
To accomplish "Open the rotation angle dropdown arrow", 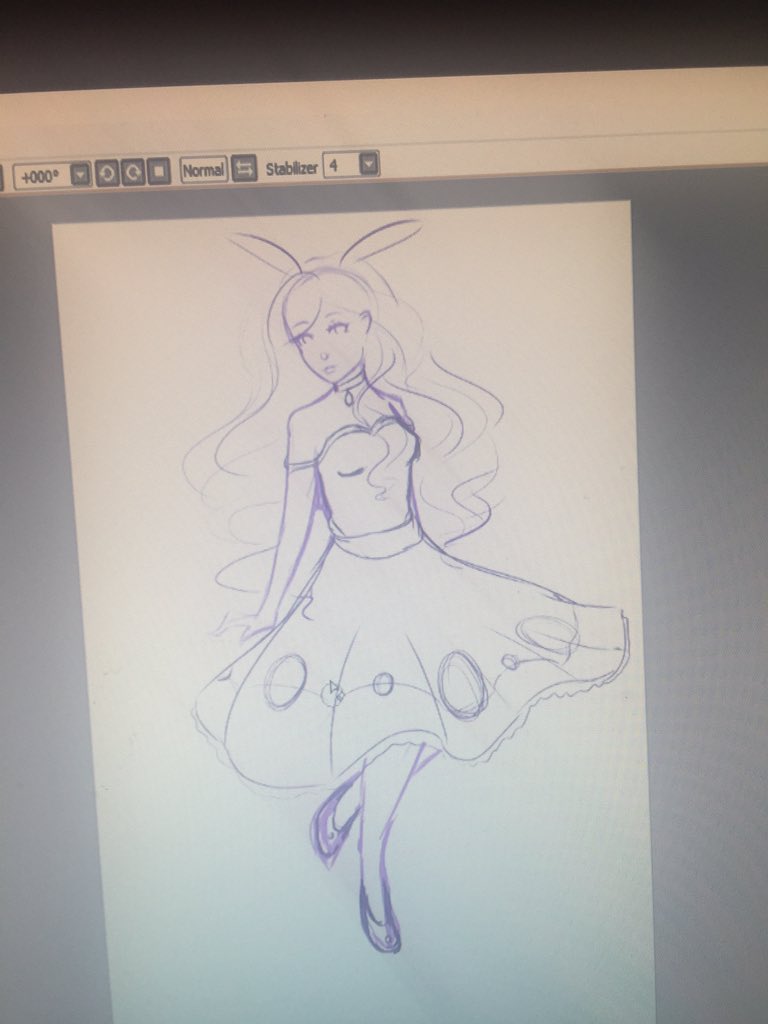I will [x=80, y=174].
